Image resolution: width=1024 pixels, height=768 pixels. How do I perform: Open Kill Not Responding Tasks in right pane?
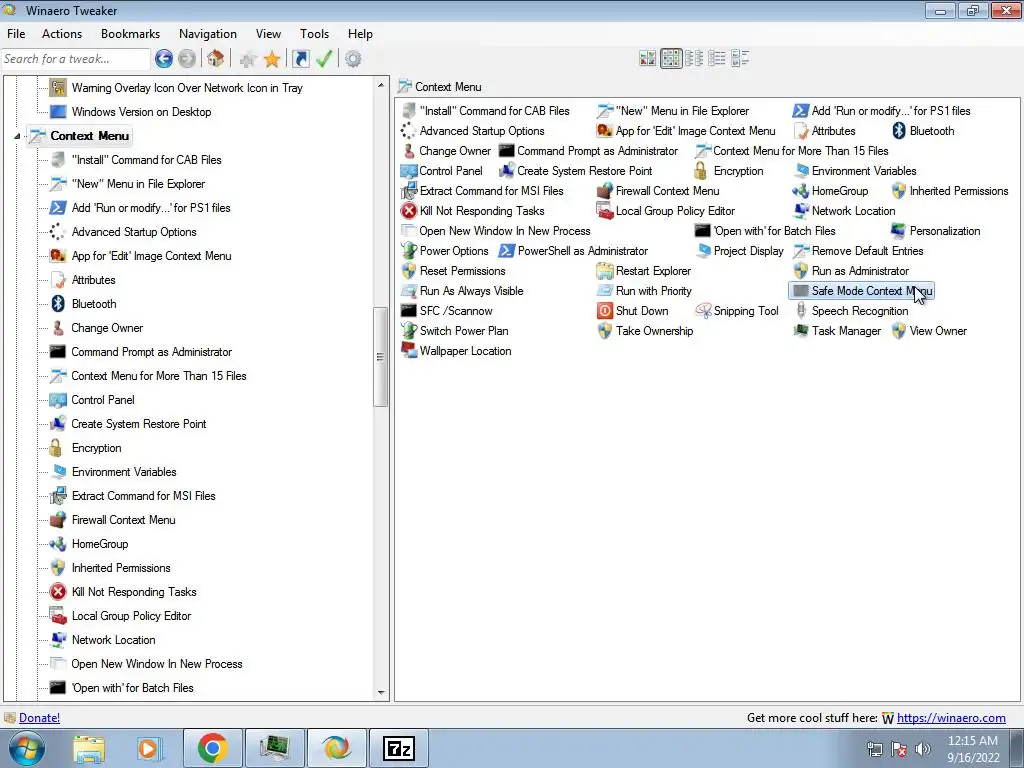473,211
